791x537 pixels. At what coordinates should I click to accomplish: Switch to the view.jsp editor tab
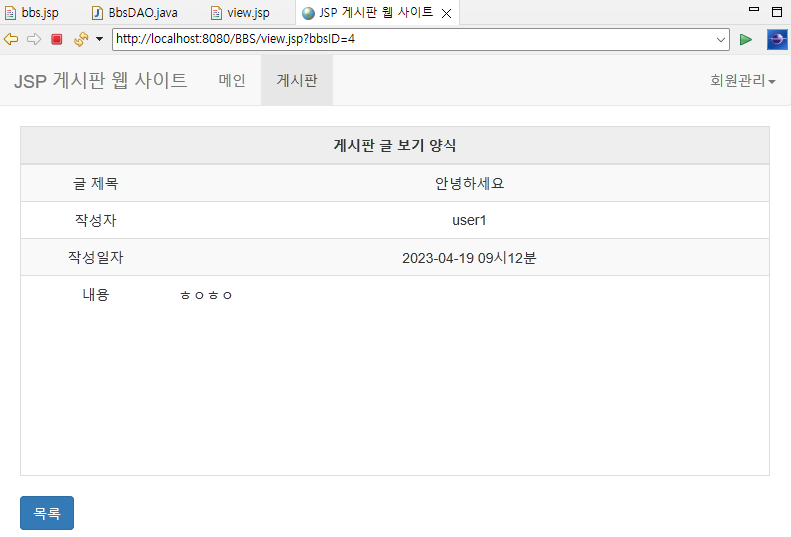[x=240, y=13]
